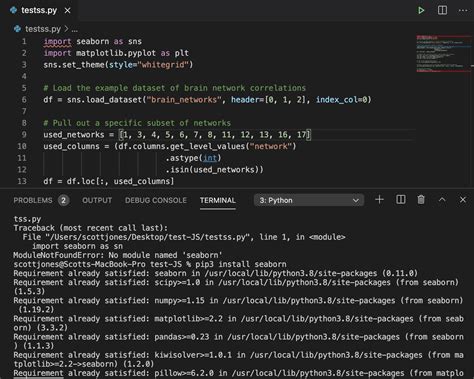Kill terminal with trash icon

pyautogui.click(x=421, y=200)
